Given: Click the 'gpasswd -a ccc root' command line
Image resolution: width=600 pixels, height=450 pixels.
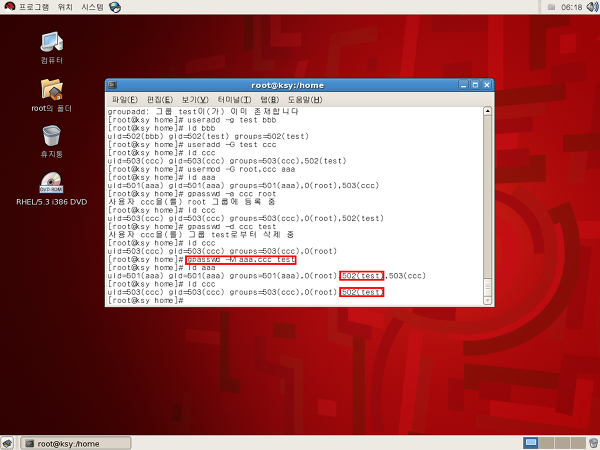Looking at the screenshot, I should 192,194.
